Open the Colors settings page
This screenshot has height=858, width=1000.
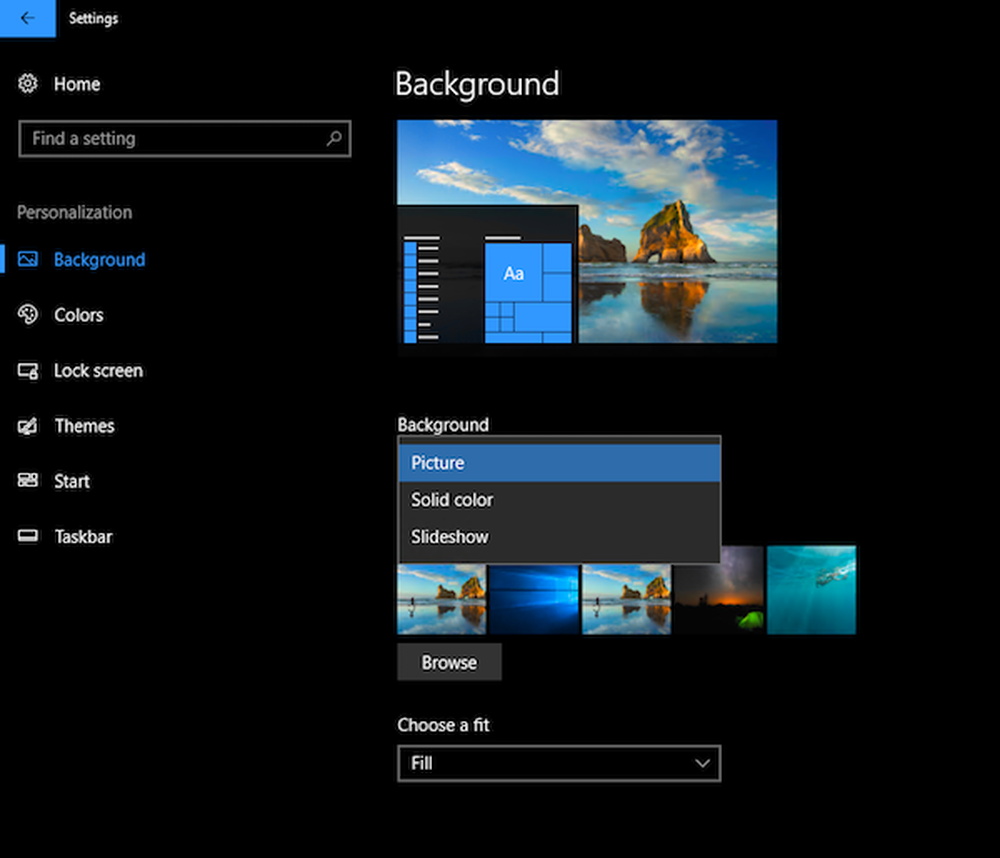[x=78, y=315]
